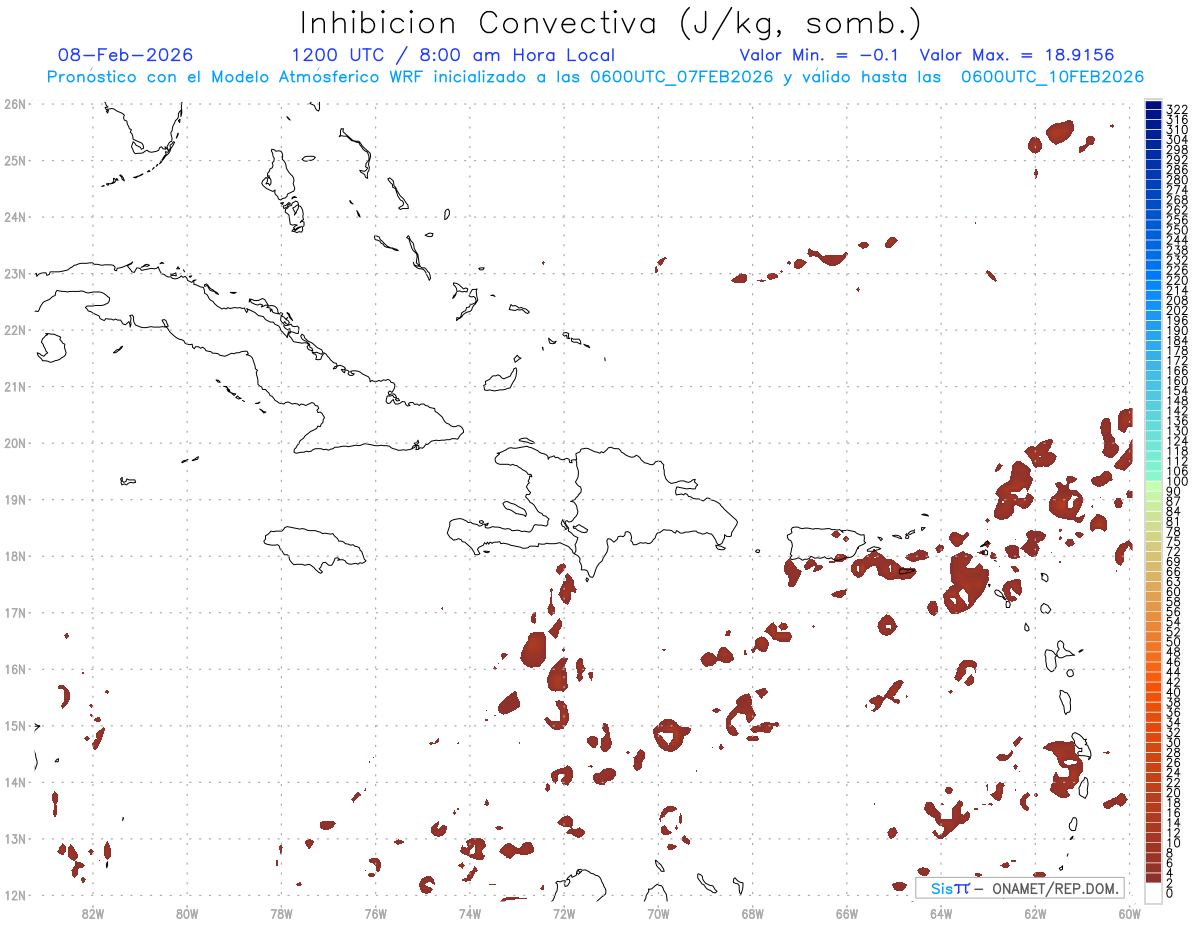Click the title 'Inhibicion Convectiva (J/kg, somb.)'

pos(611,24)
